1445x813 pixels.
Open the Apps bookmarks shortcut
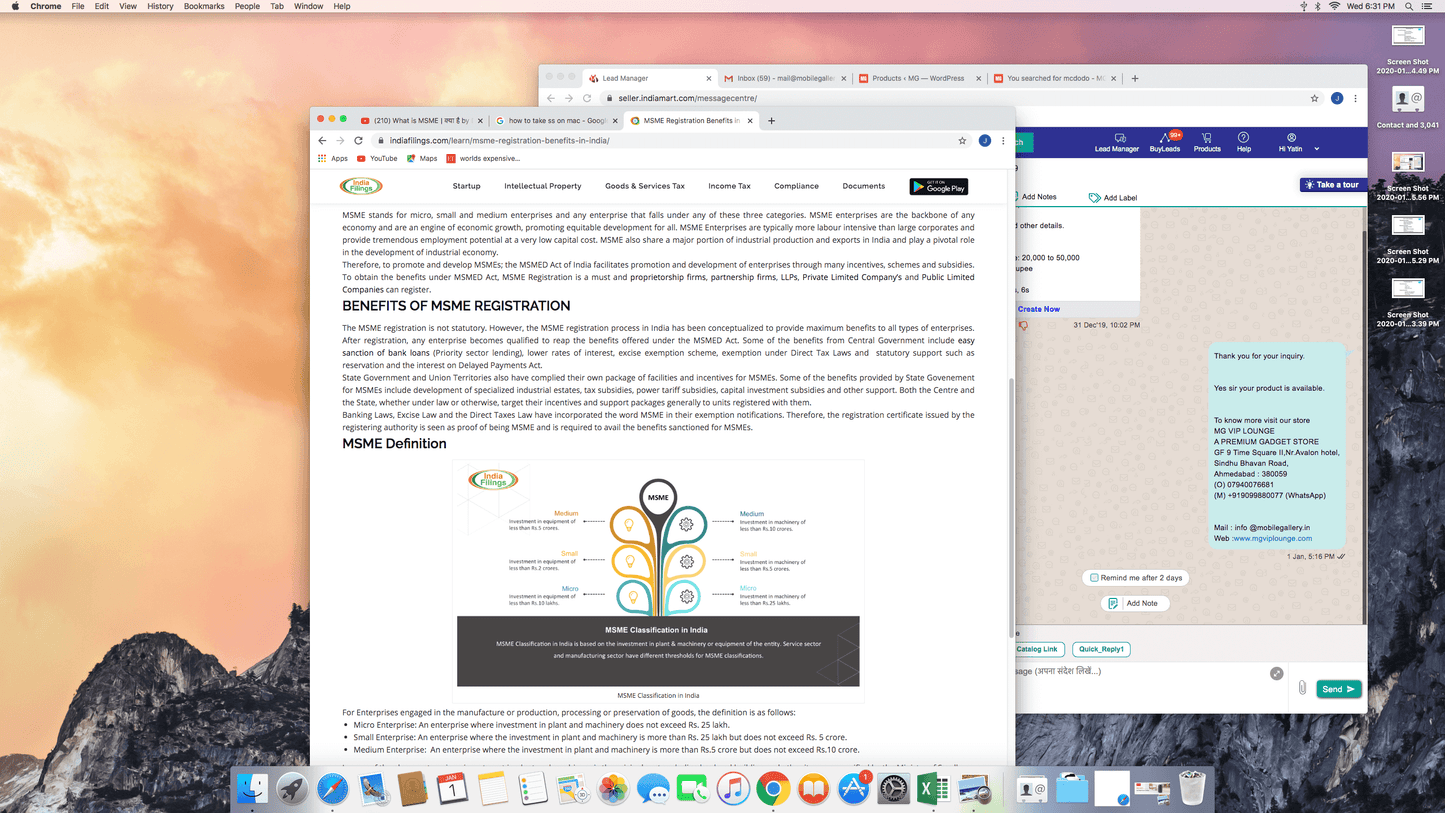point(333,158)
